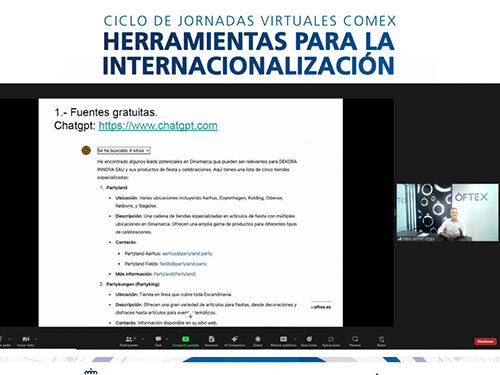
Task: Open the Resumen tool
Action: (x=211, y=341)
